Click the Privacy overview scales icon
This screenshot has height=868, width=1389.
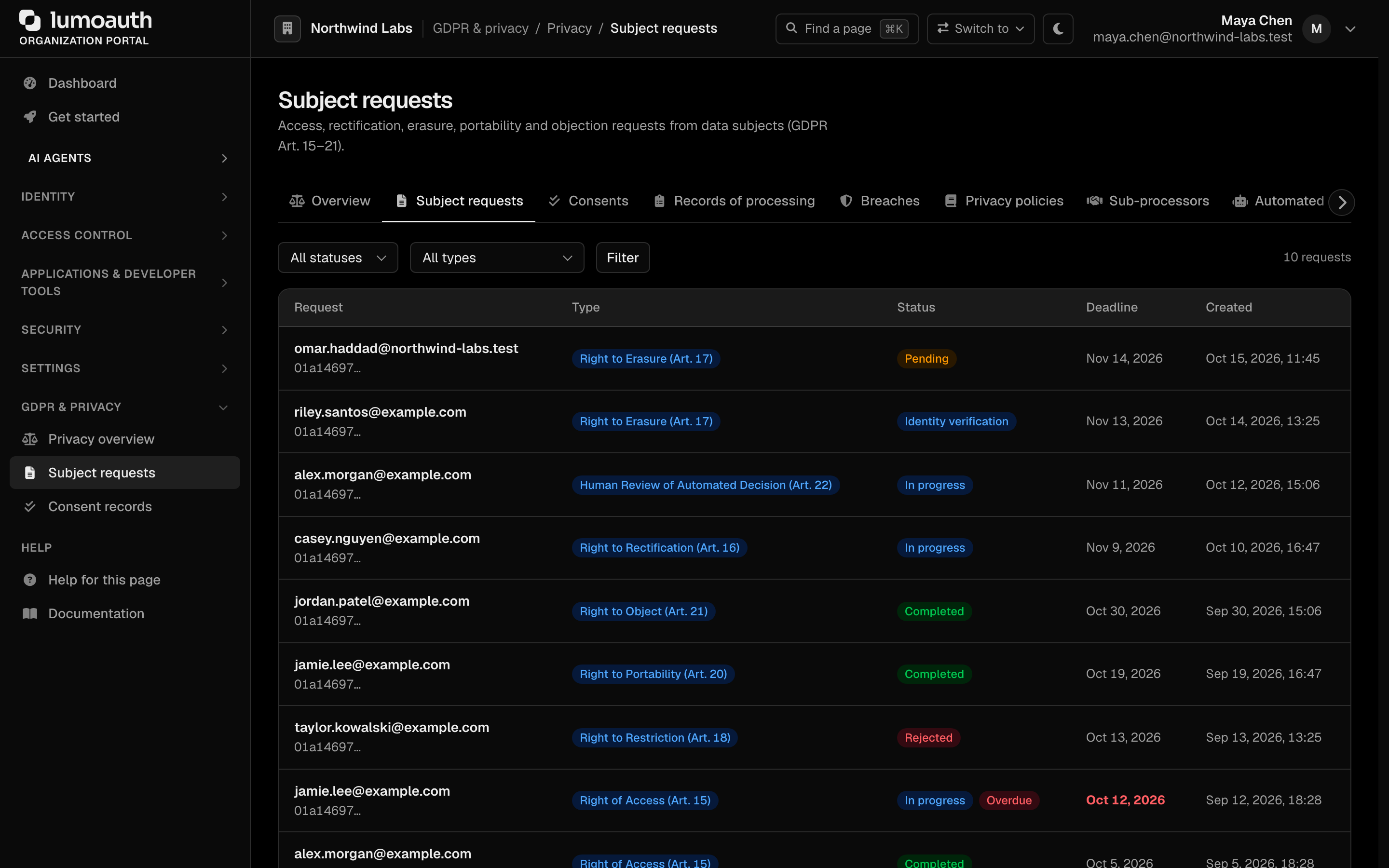pos(30,439)
